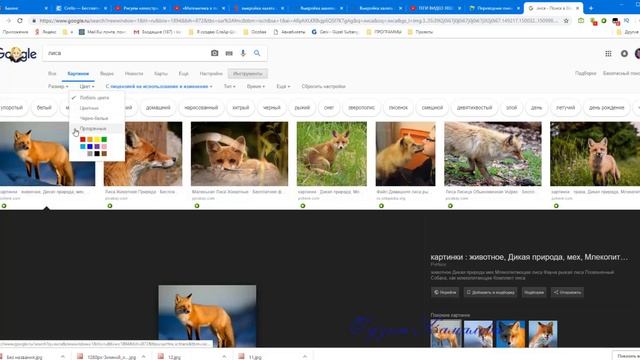
Task: Open the on-screen keyboard icon in search box
Action: pyautogui.click(x=229, y=53)
